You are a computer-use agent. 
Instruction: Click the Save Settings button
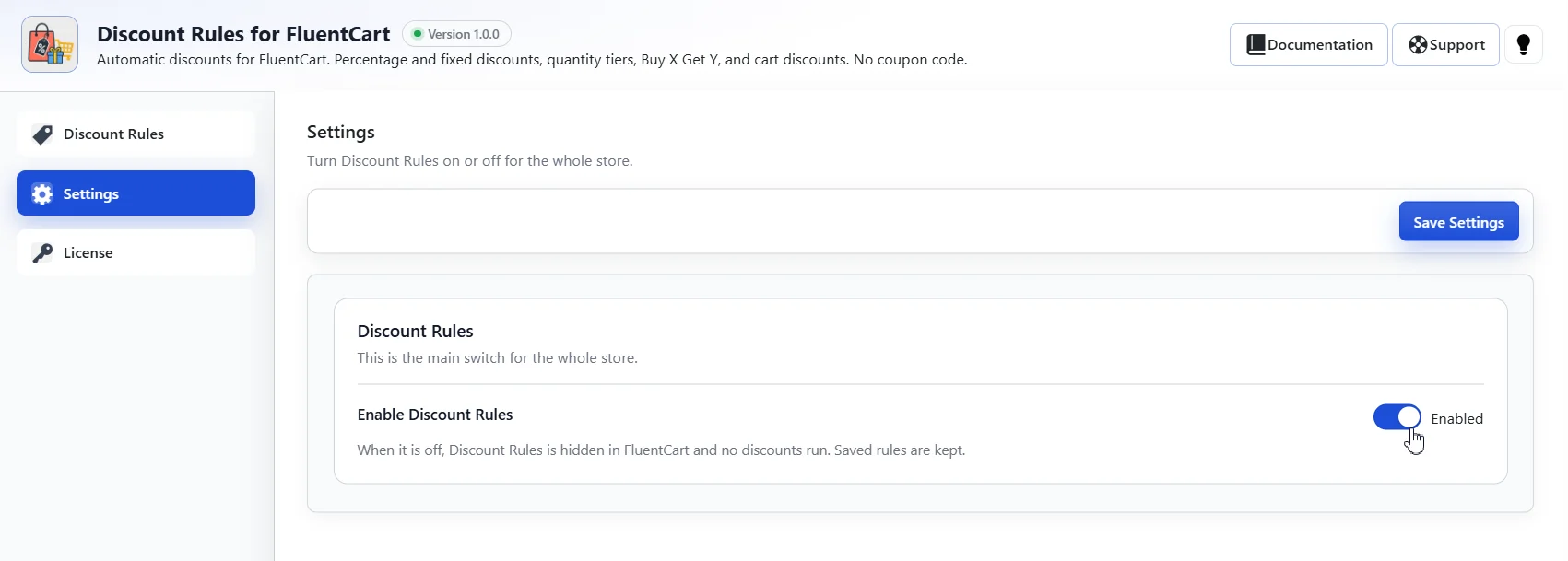click(1458, 222)
